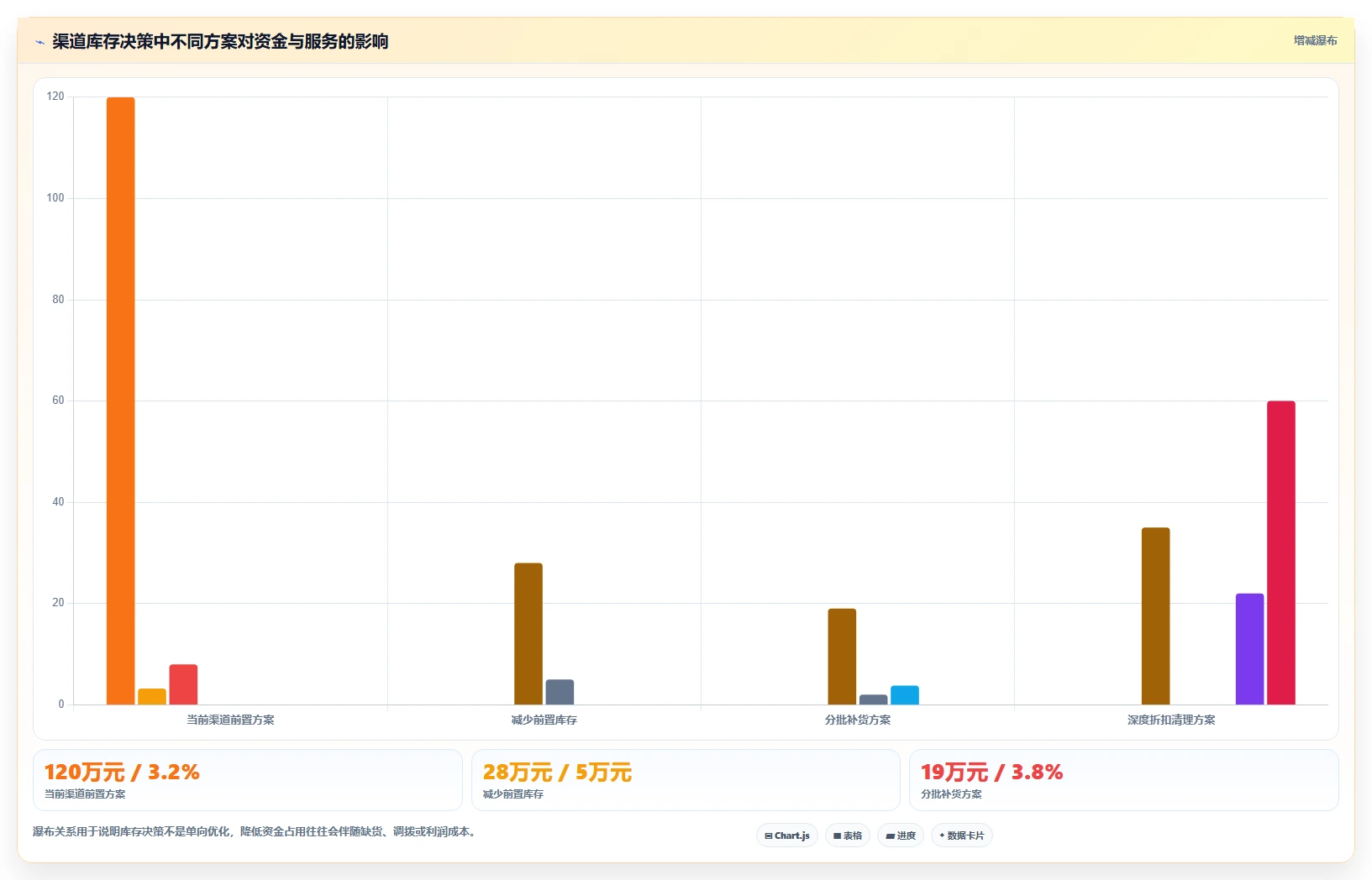This screenshot has height=880, width=1372.
Task: Click the y-axis value 20
Action: 58,603
